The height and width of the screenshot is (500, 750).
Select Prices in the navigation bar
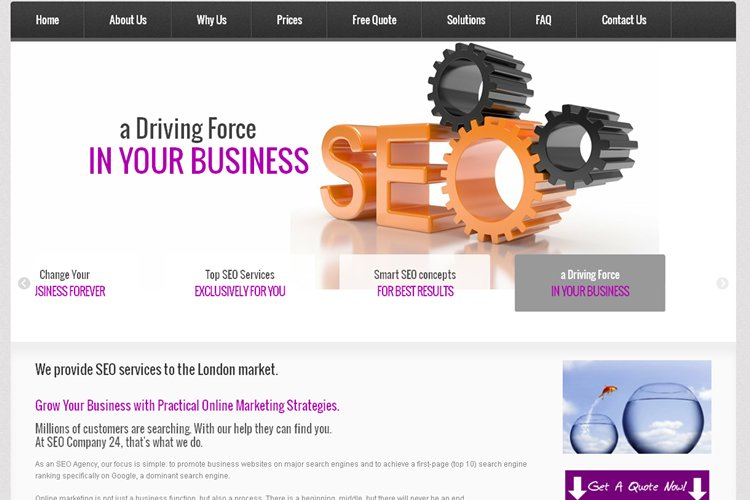289,20
